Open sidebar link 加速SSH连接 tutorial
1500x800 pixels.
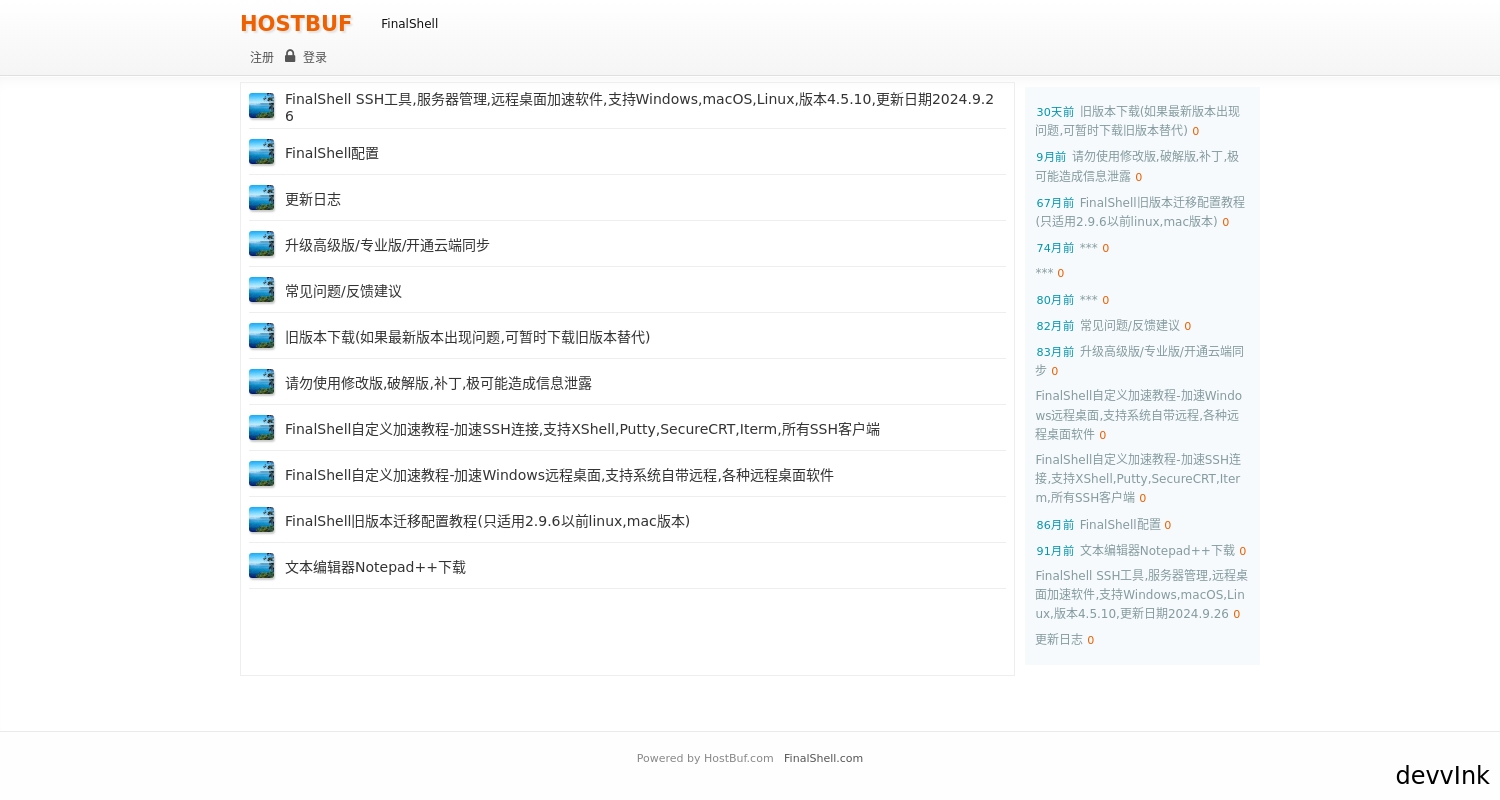(x=1138, y=478)
